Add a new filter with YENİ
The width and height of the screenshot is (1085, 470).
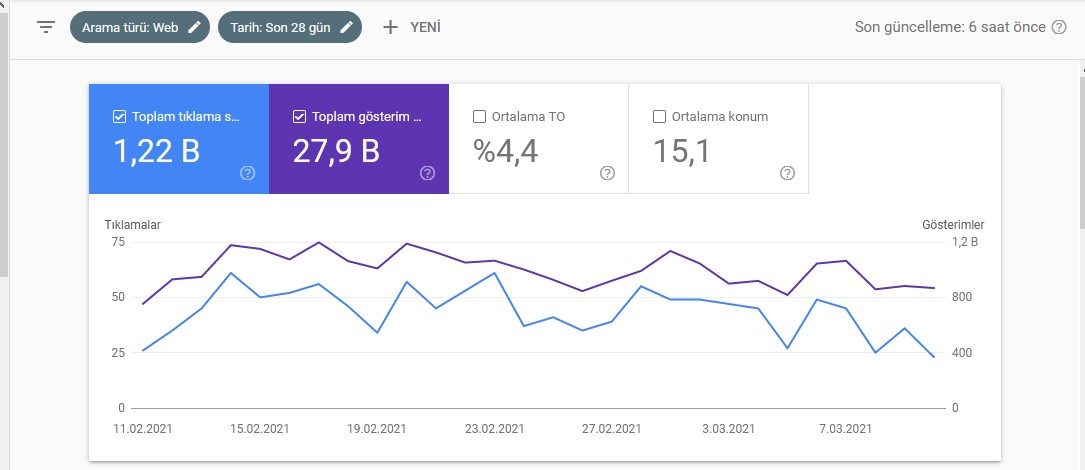pos(412,28)
